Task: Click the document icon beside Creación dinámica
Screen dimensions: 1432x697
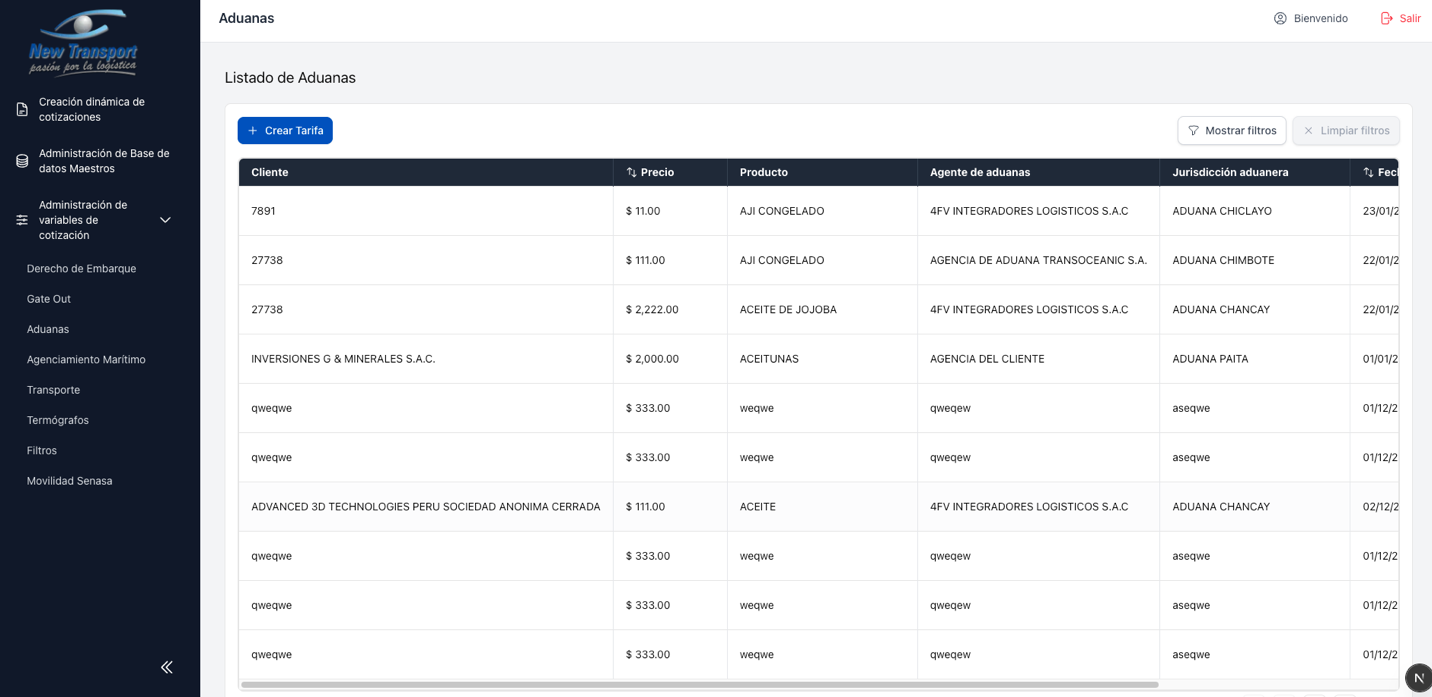Action: tap(22, 109)
